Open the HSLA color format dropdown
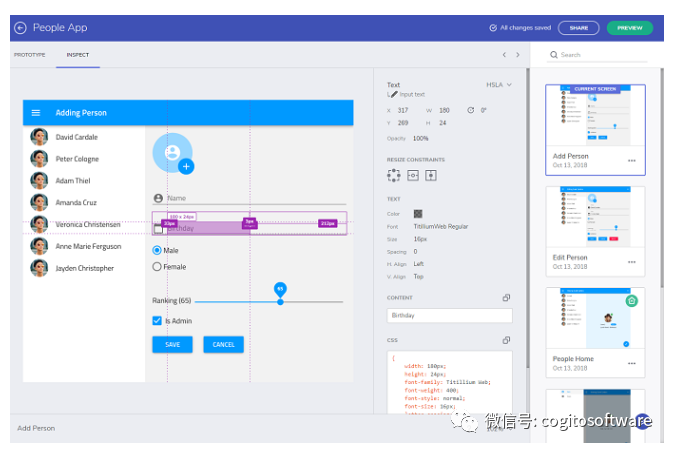 click(499, 85)
